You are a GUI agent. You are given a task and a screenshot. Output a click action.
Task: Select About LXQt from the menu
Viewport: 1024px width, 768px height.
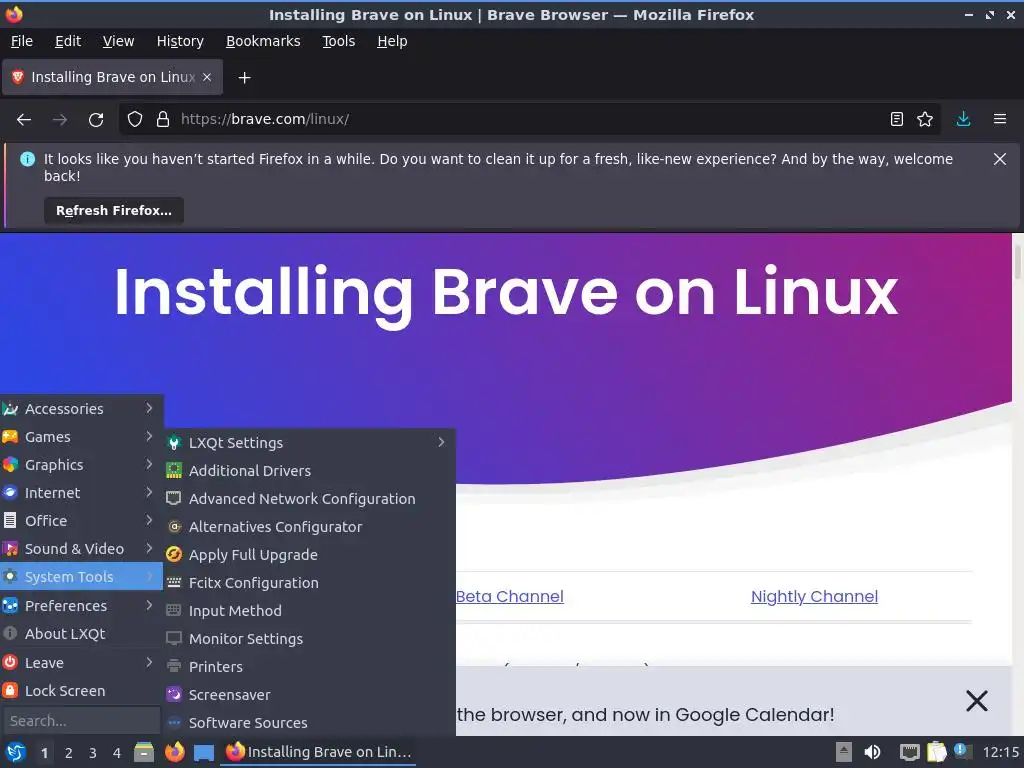click(x=82, y=634)
